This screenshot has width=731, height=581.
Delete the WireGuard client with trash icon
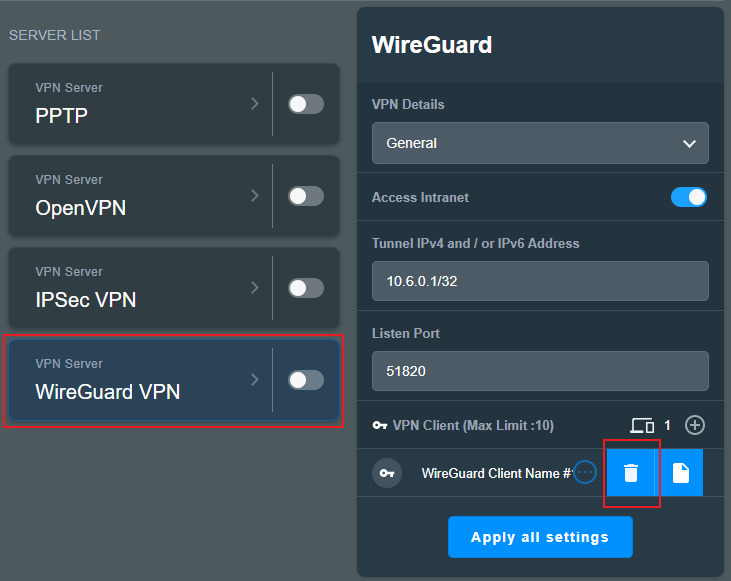click(630, 473)
